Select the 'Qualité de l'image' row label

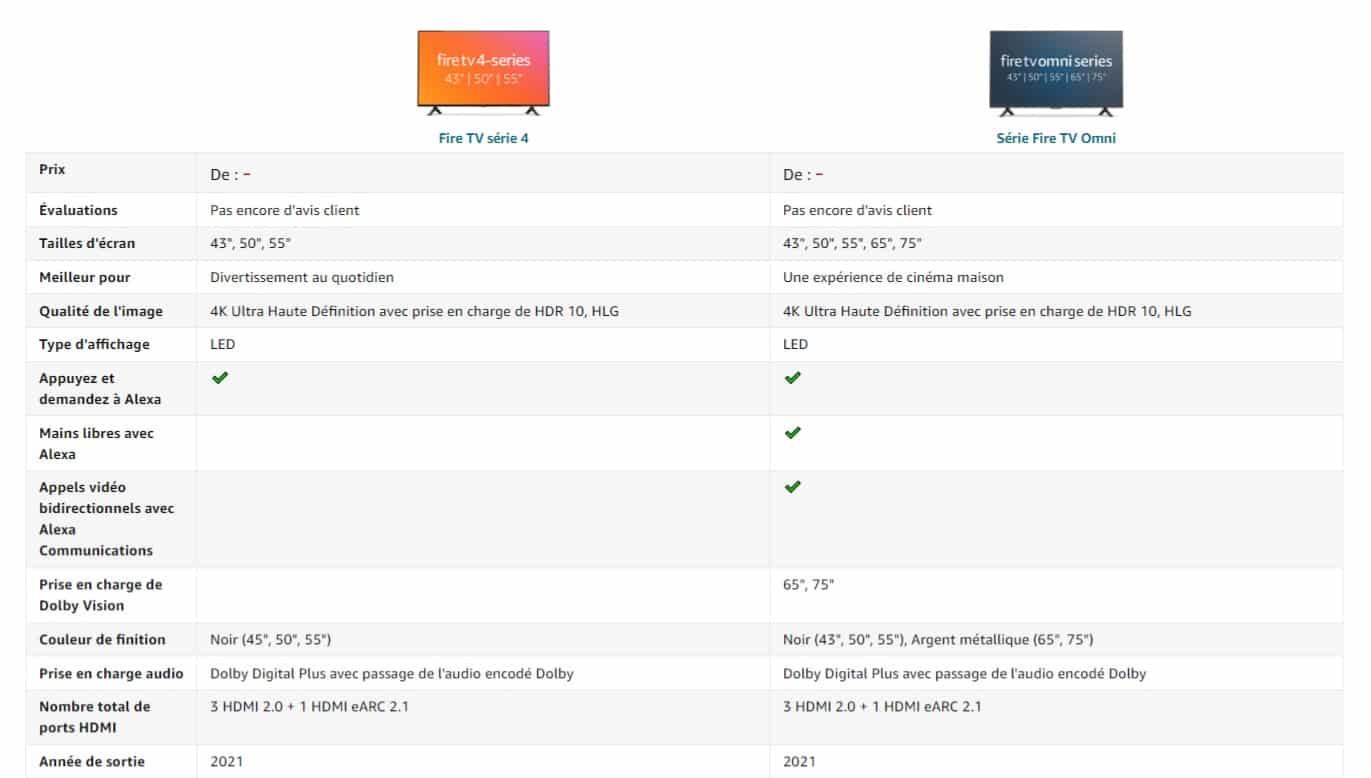(101, 311)
